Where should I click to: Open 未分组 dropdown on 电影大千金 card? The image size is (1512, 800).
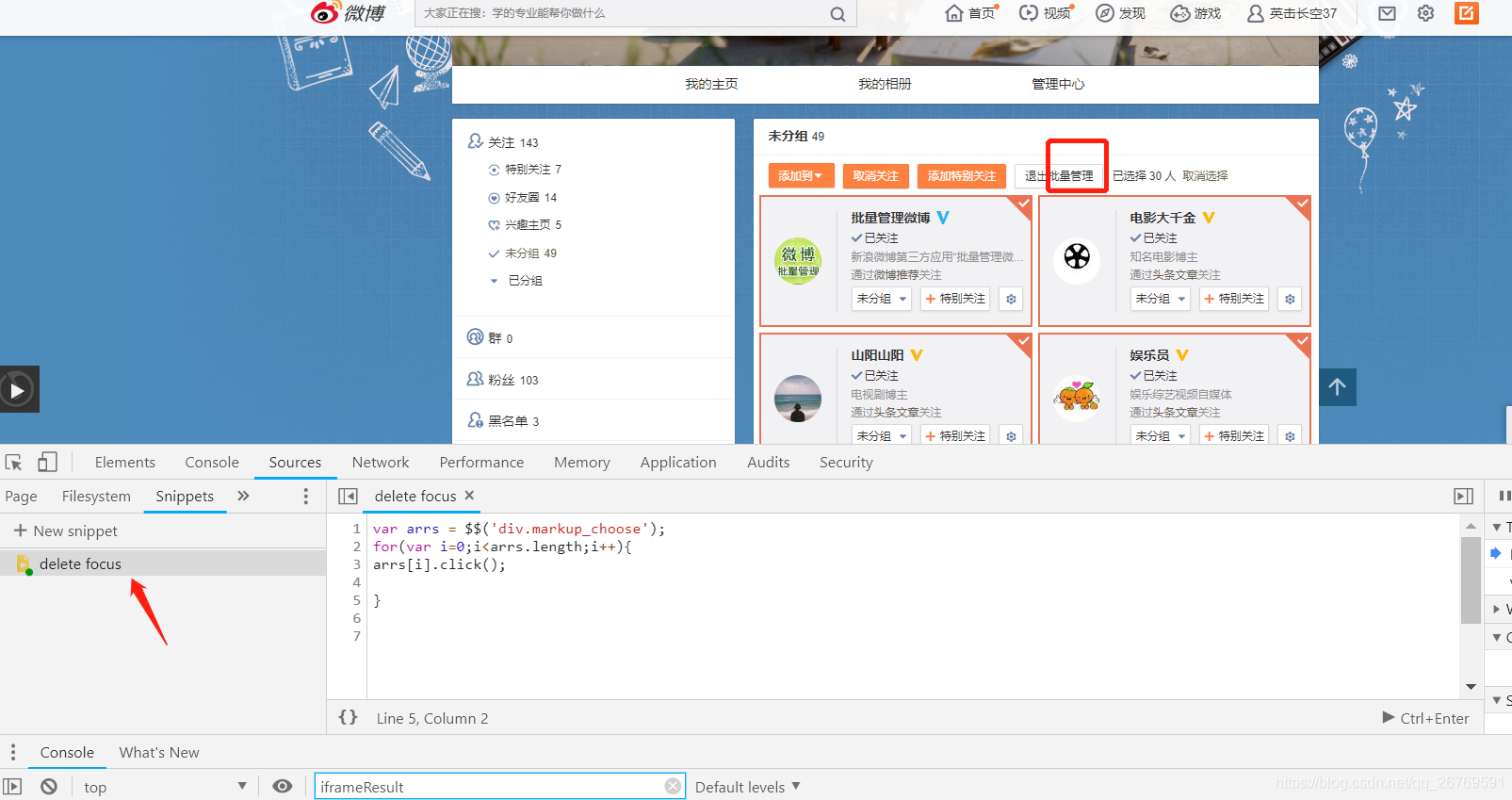tap(1161, 299)
